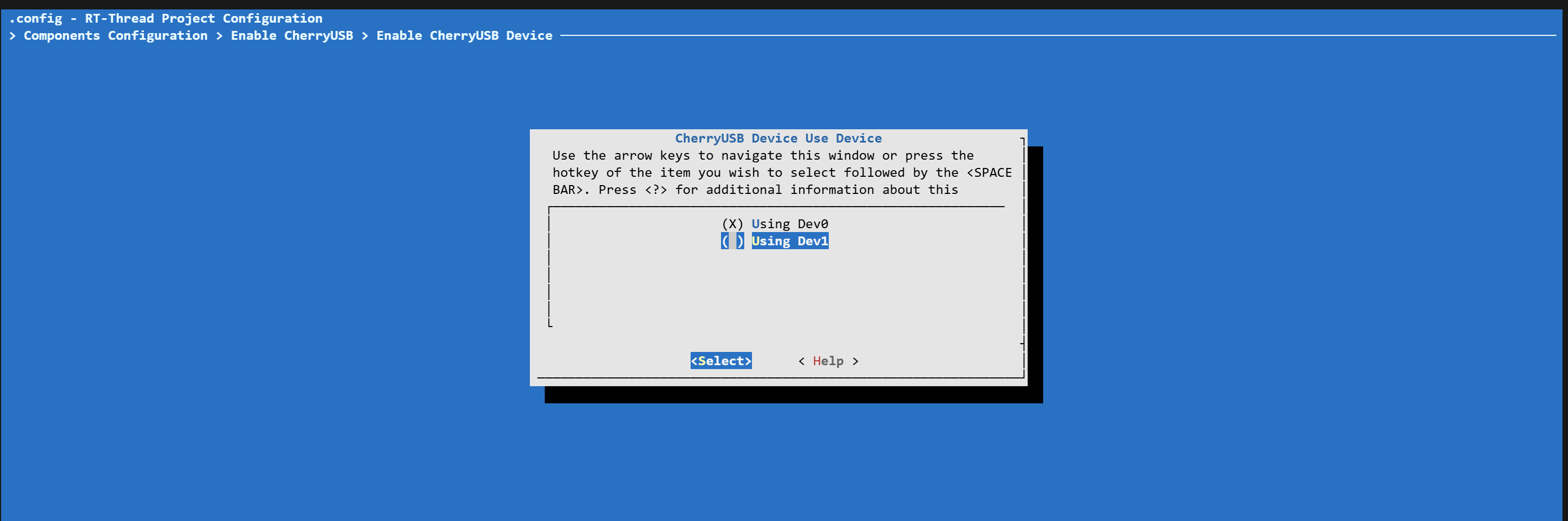This screenshot has height=521, width=1568.
Task: Click the left angle bracket of Help
Action: pos(802,361)
